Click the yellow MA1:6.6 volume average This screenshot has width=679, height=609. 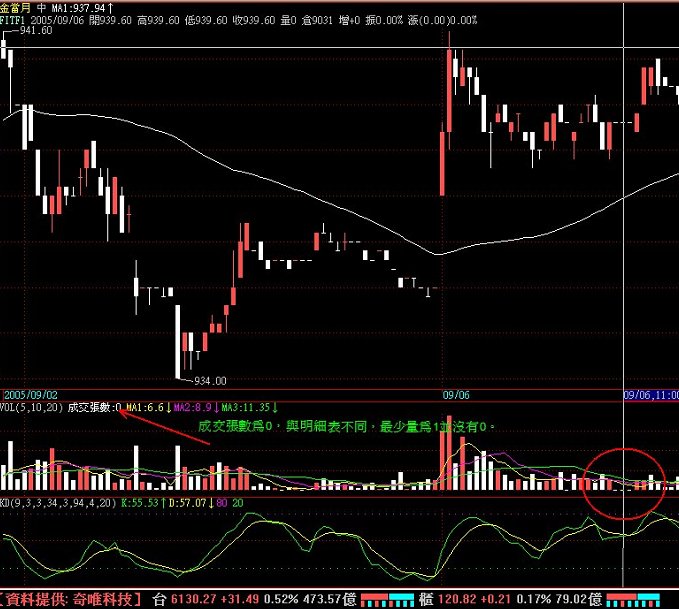click(148, 407)
